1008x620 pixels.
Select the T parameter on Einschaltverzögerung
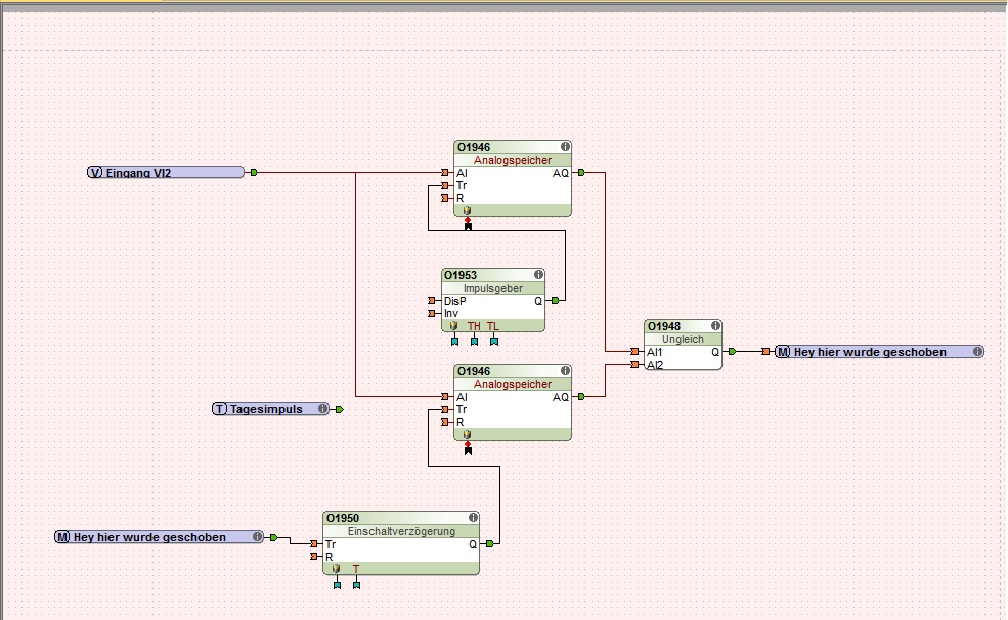point(356,569)
